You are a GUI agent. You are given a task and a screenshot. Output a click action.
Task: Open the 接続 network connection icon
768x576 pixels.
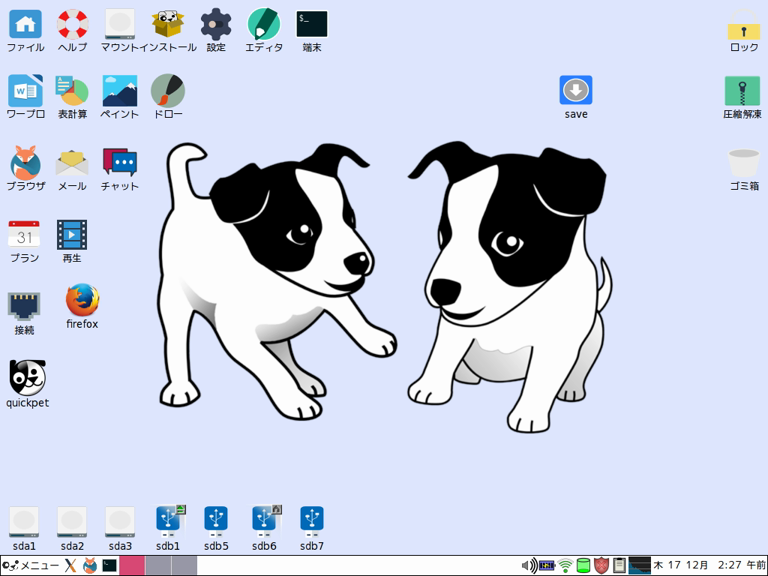(x=24, y=306)
